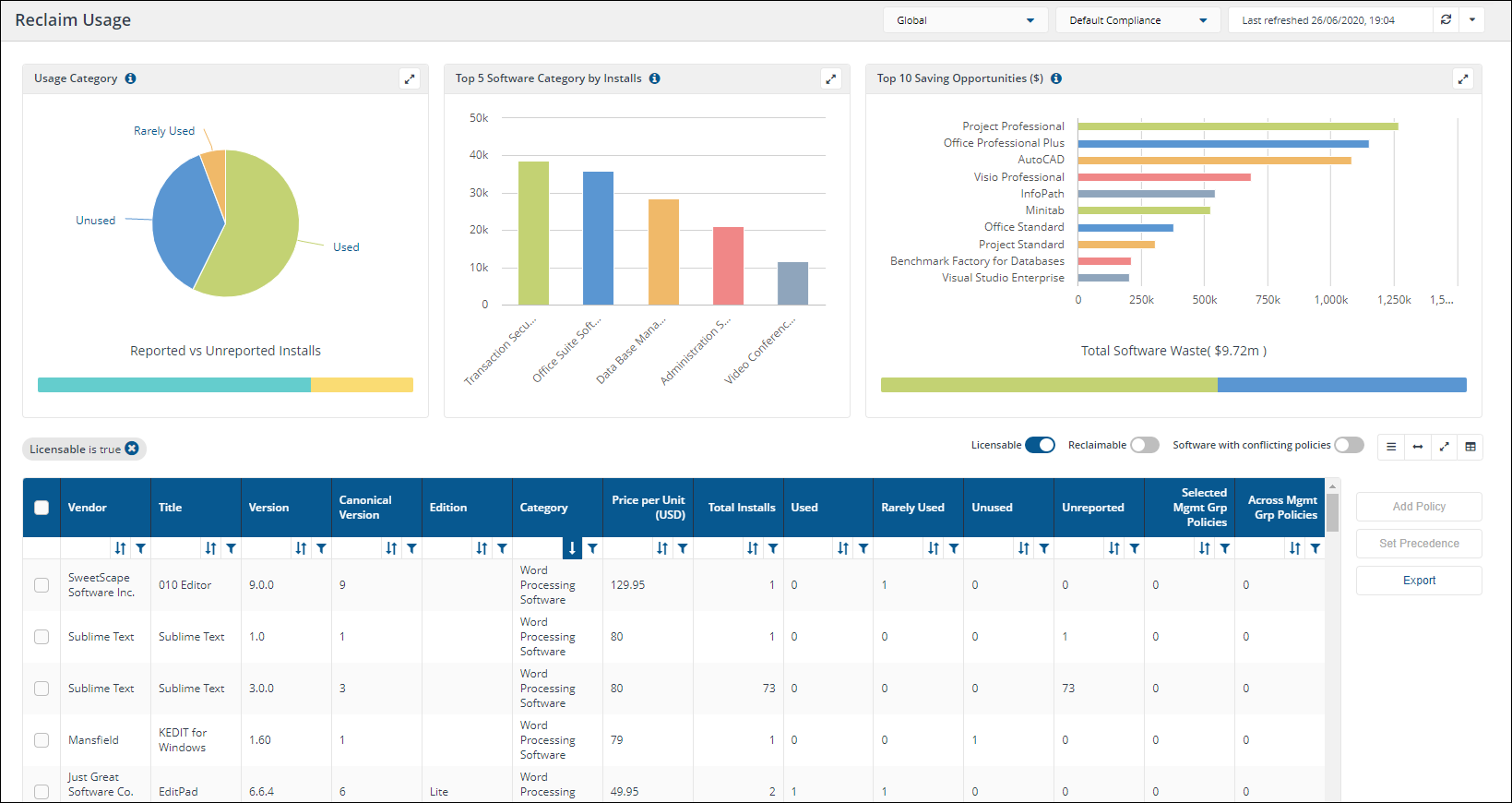Expand Top 10 Saving Opportunities chart
The image size is (1512, 803).
(x=1463, y=79)
